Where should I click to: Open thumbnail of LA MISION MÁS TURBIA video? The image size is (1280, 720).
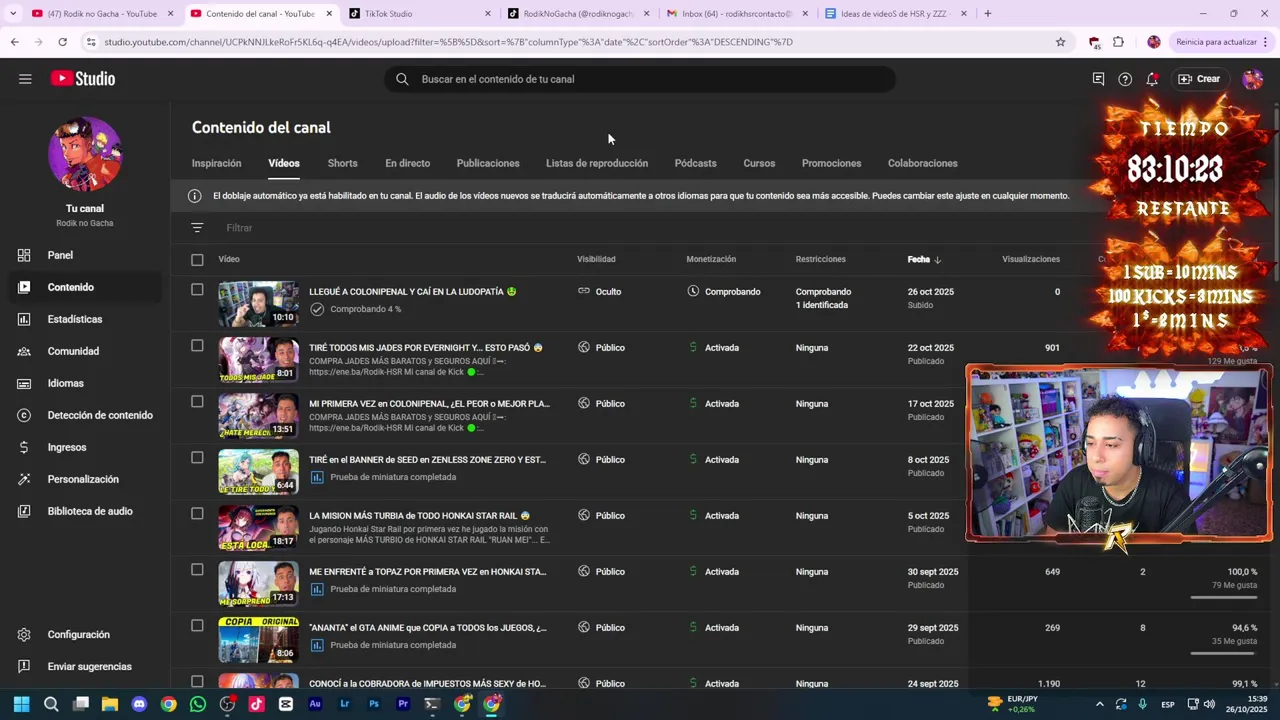click(x=259, y=527)
